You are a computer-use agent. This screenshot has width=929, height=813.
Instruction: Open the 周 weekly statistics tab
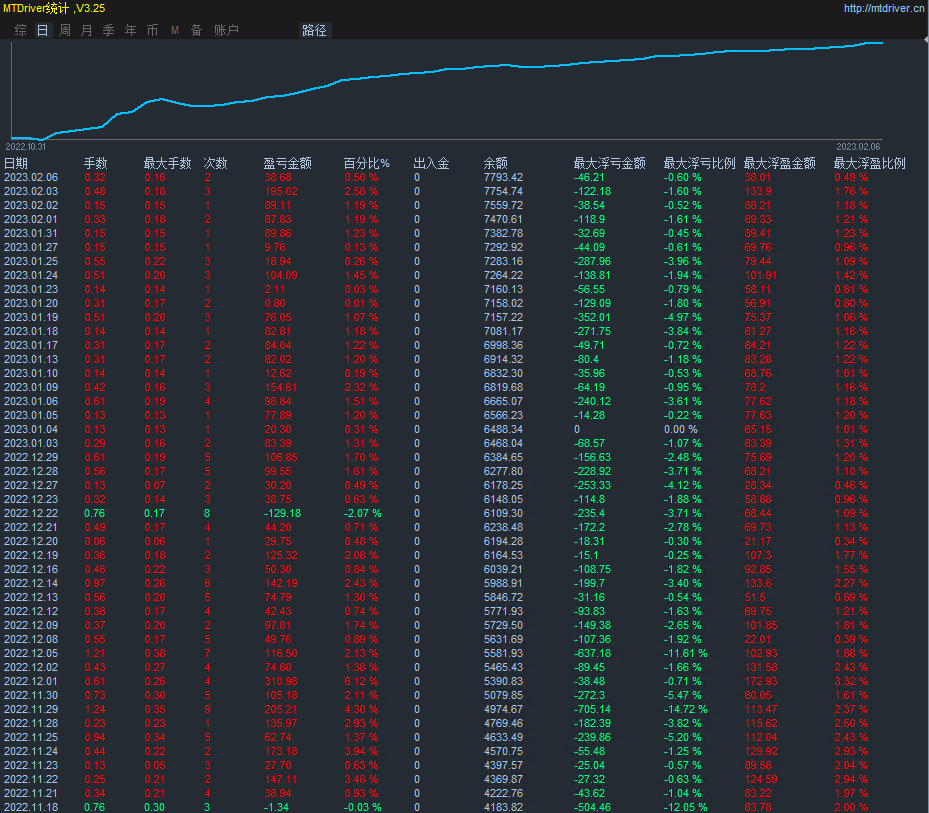64,30
